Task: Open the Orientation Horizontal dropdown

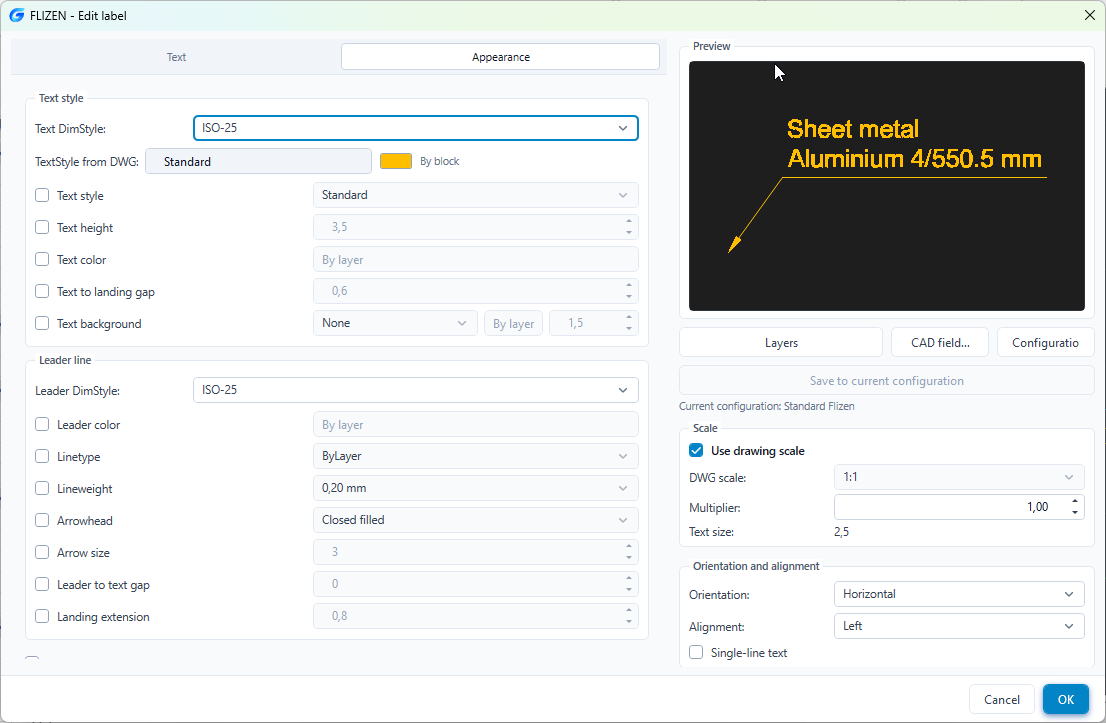Action: pos(959,594)
